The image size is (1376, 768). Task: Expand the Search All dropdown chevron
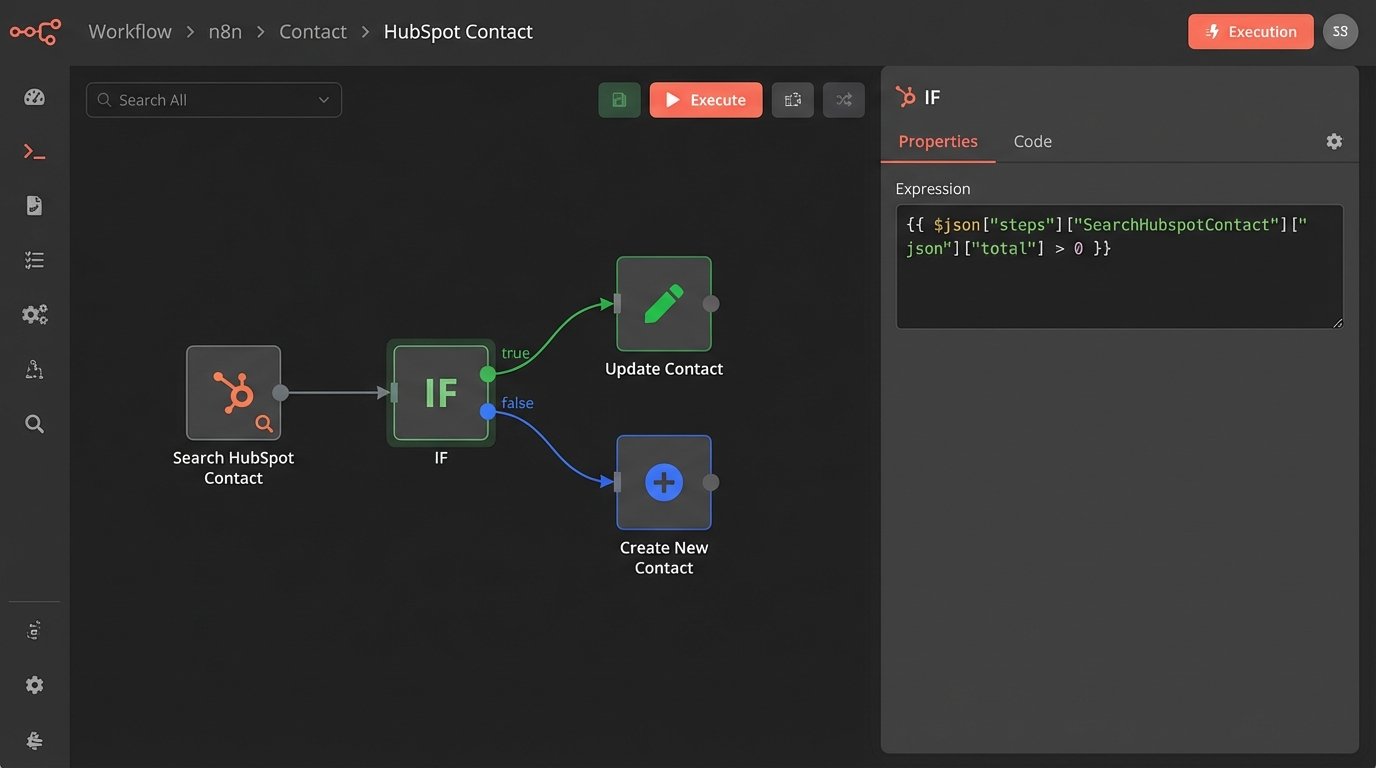[x=323, y=100]
